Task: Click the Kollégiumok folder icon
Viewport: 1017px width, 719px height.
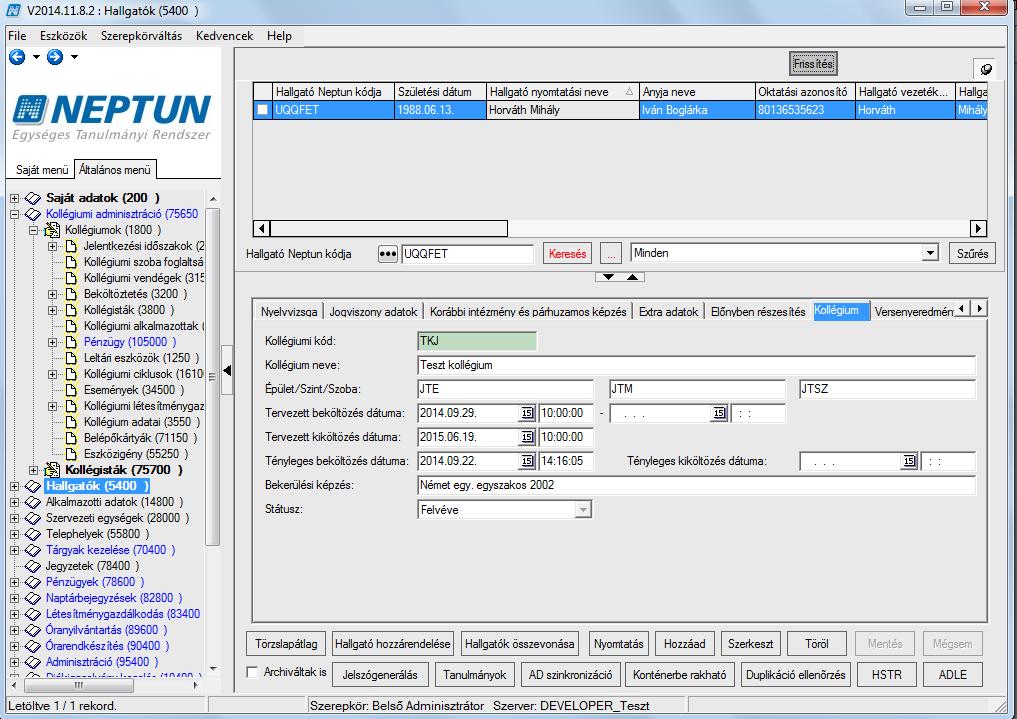Action: pyautogui.click(x=52, y=230)
